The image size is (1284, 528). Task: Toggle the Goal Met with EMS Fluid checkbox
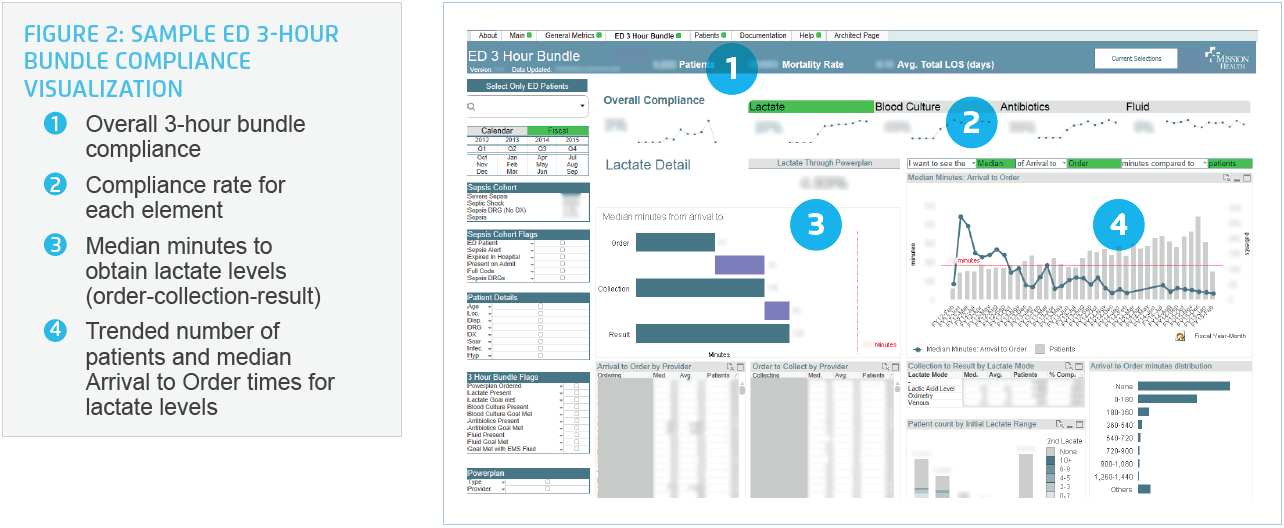tap(577, 449)
